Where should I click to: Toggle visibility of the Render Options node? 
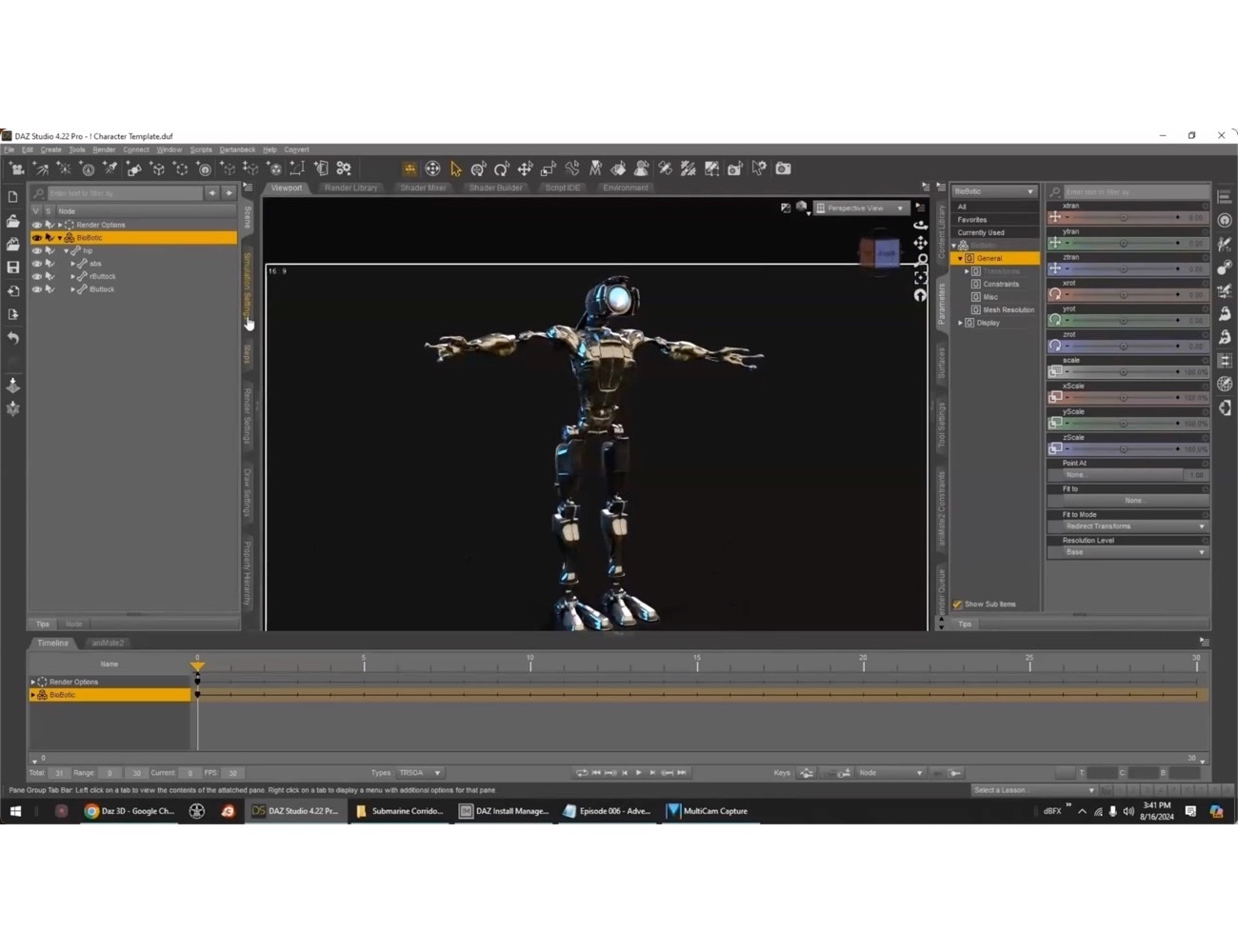coord(36,224)
